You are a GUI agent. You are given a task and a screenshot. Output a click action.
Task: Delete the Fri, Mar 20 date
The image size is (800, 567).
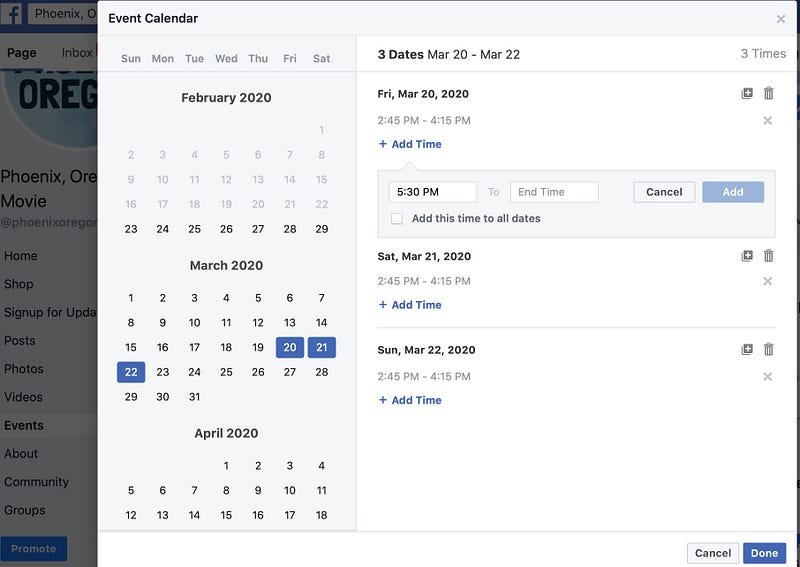pyautogui.click(x=769, y=94)
